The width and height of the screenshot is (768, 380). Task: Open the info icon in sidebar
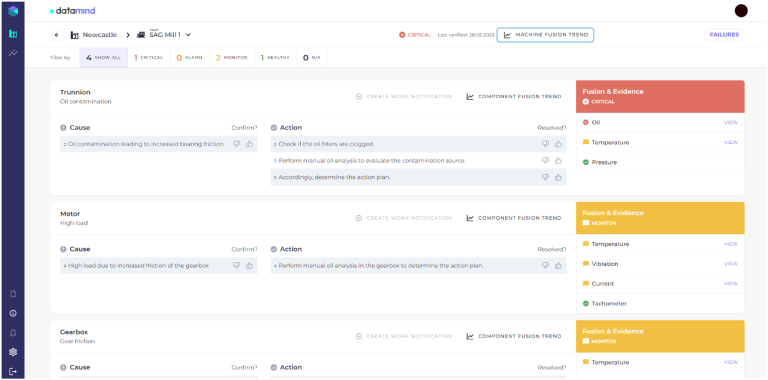13,313
